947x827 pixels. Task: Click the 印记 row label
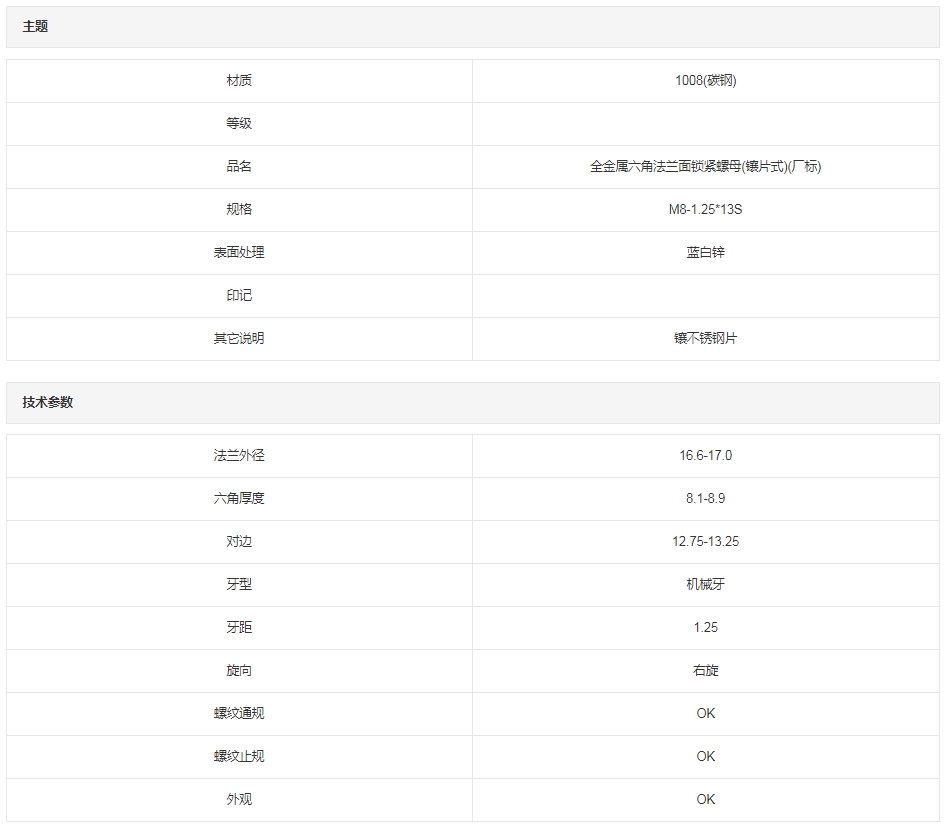coord(239,296)
